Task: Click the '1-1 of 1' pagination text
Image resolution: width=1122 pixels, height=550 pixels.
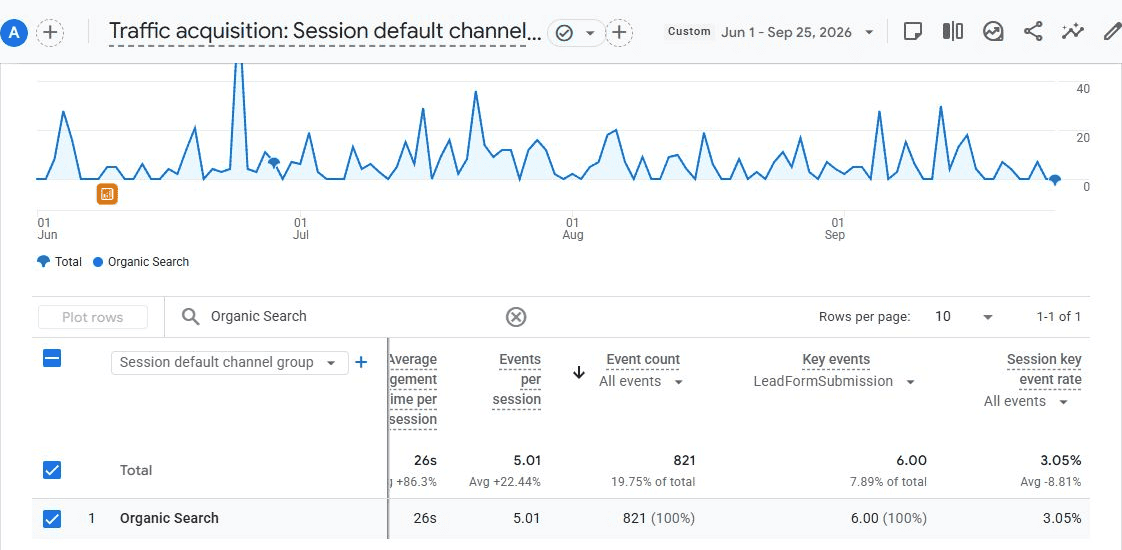Action: 1059,317
